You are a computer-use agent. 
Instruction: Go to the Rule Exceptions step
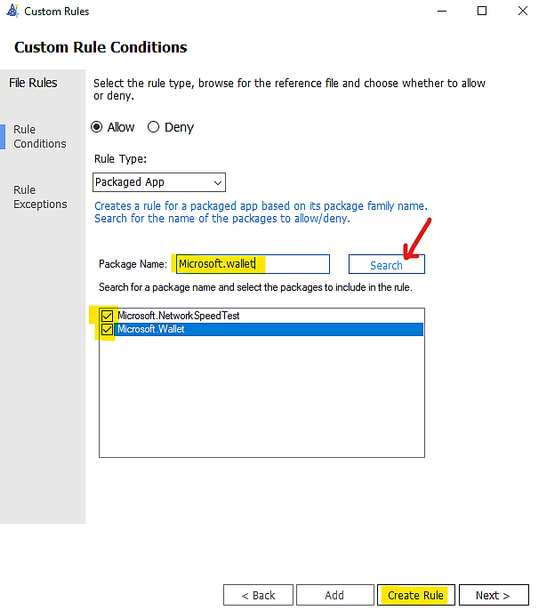[x=40, y=197]
